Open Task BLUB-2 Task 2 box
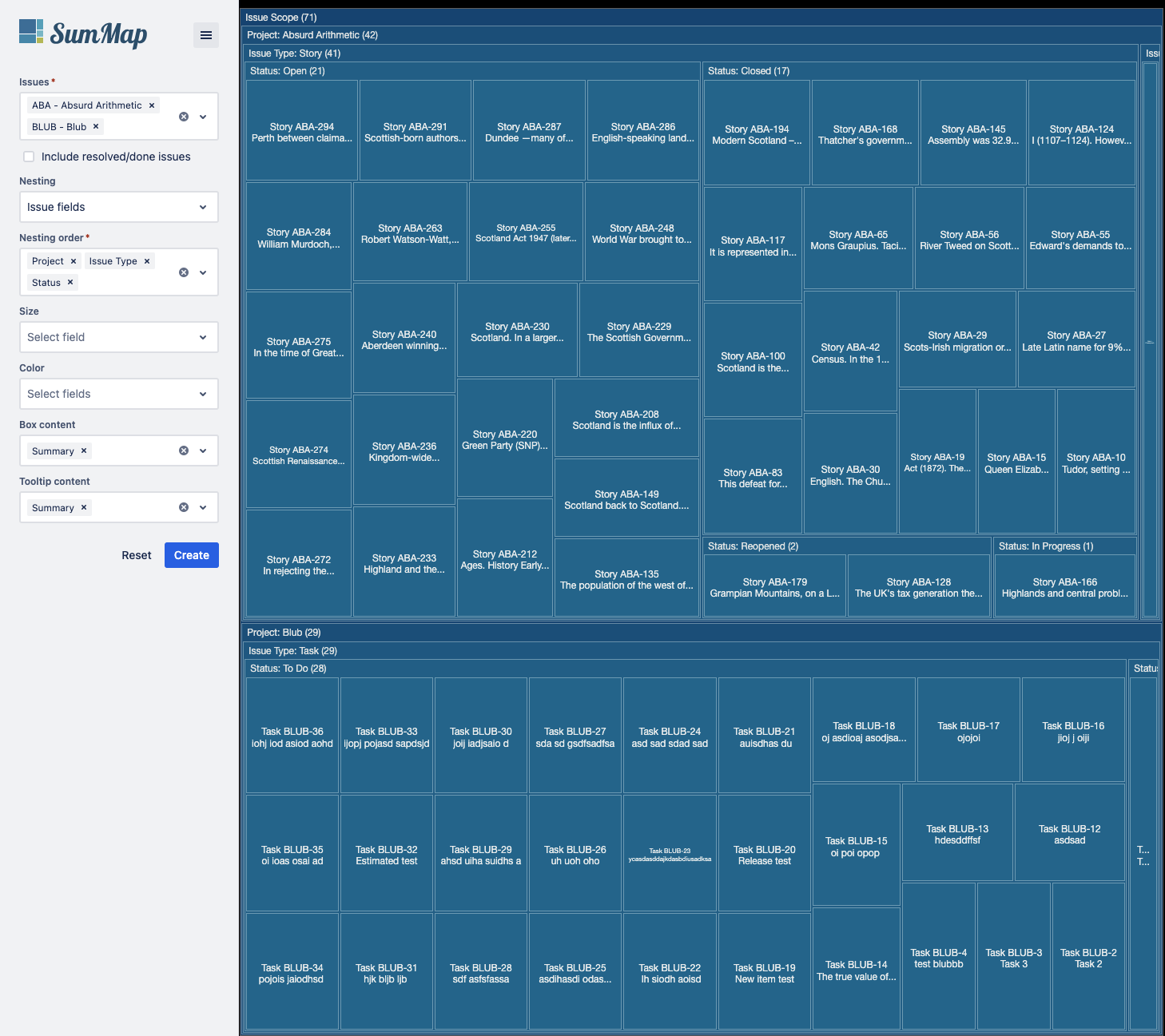 click(x=1089, y=957)
